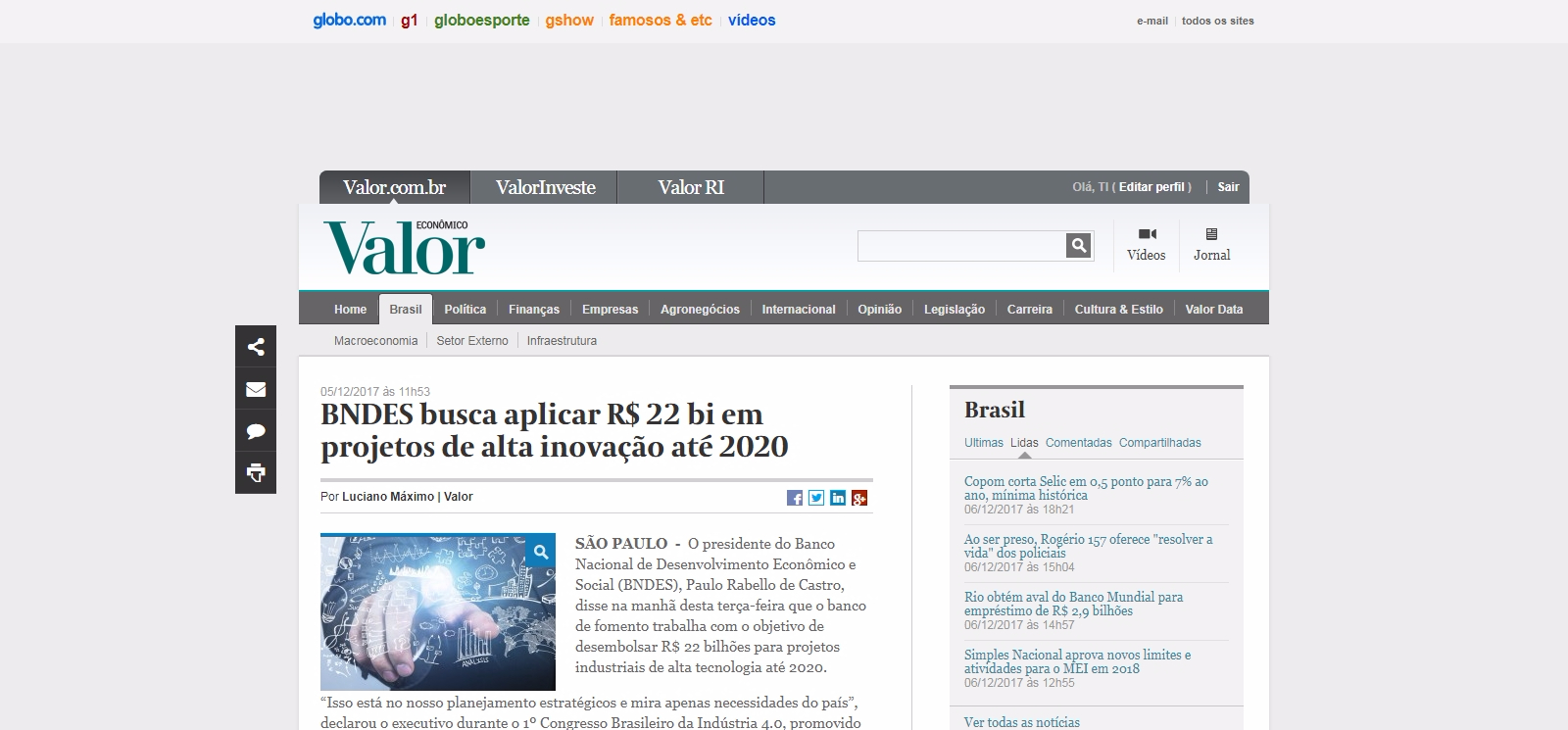Open Finanças section

coord(534,310)
